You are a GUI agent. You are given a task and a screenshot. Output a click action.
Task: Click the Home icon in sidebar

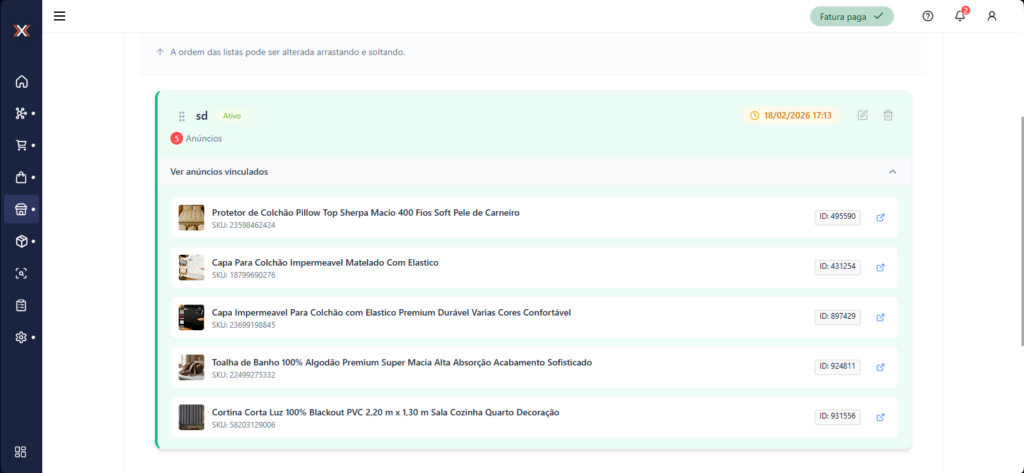(x=21, y=82)
